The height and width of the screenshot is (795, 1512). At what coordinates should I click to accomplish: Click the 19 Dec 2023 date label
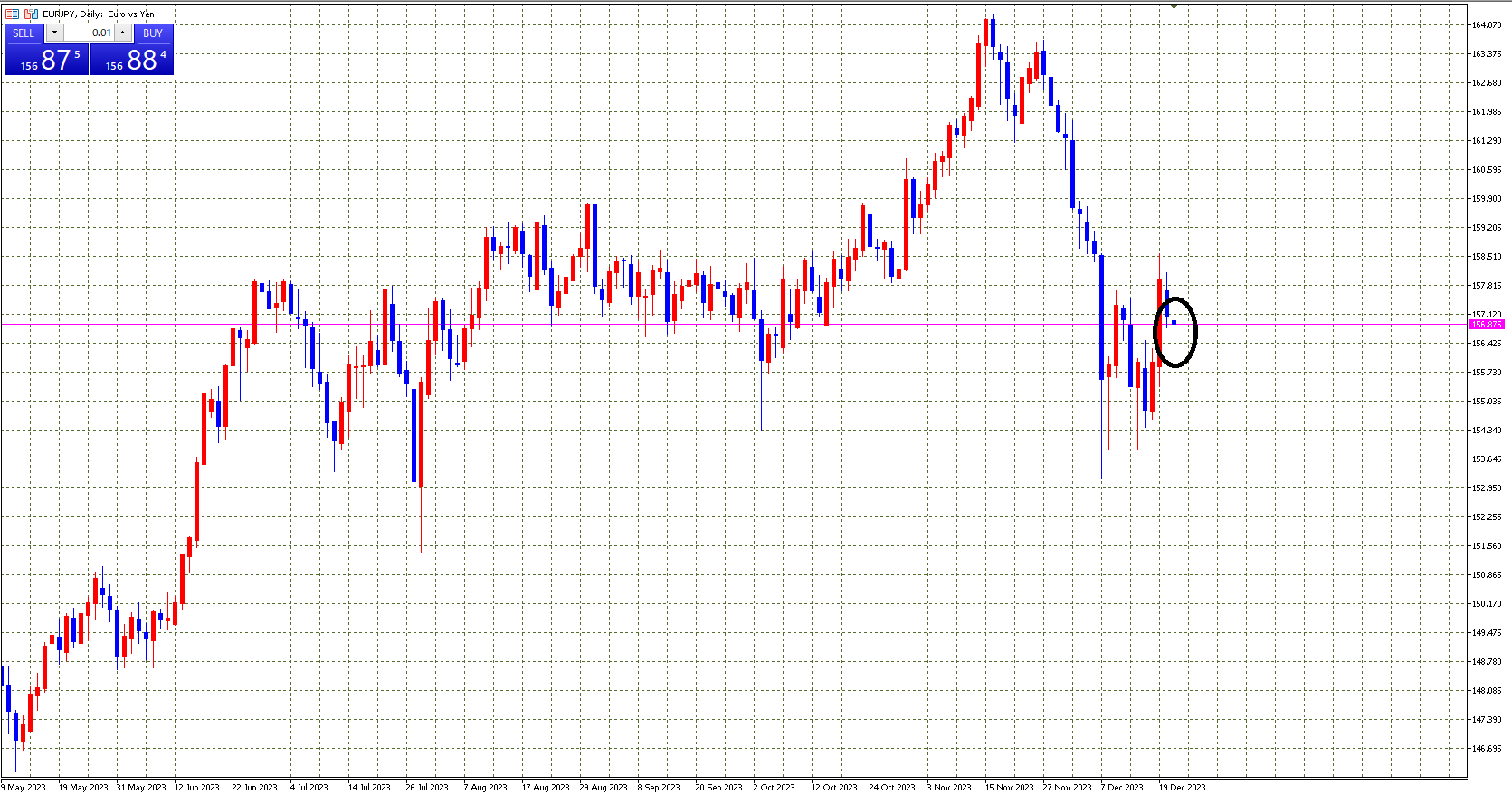point(1183,787)
